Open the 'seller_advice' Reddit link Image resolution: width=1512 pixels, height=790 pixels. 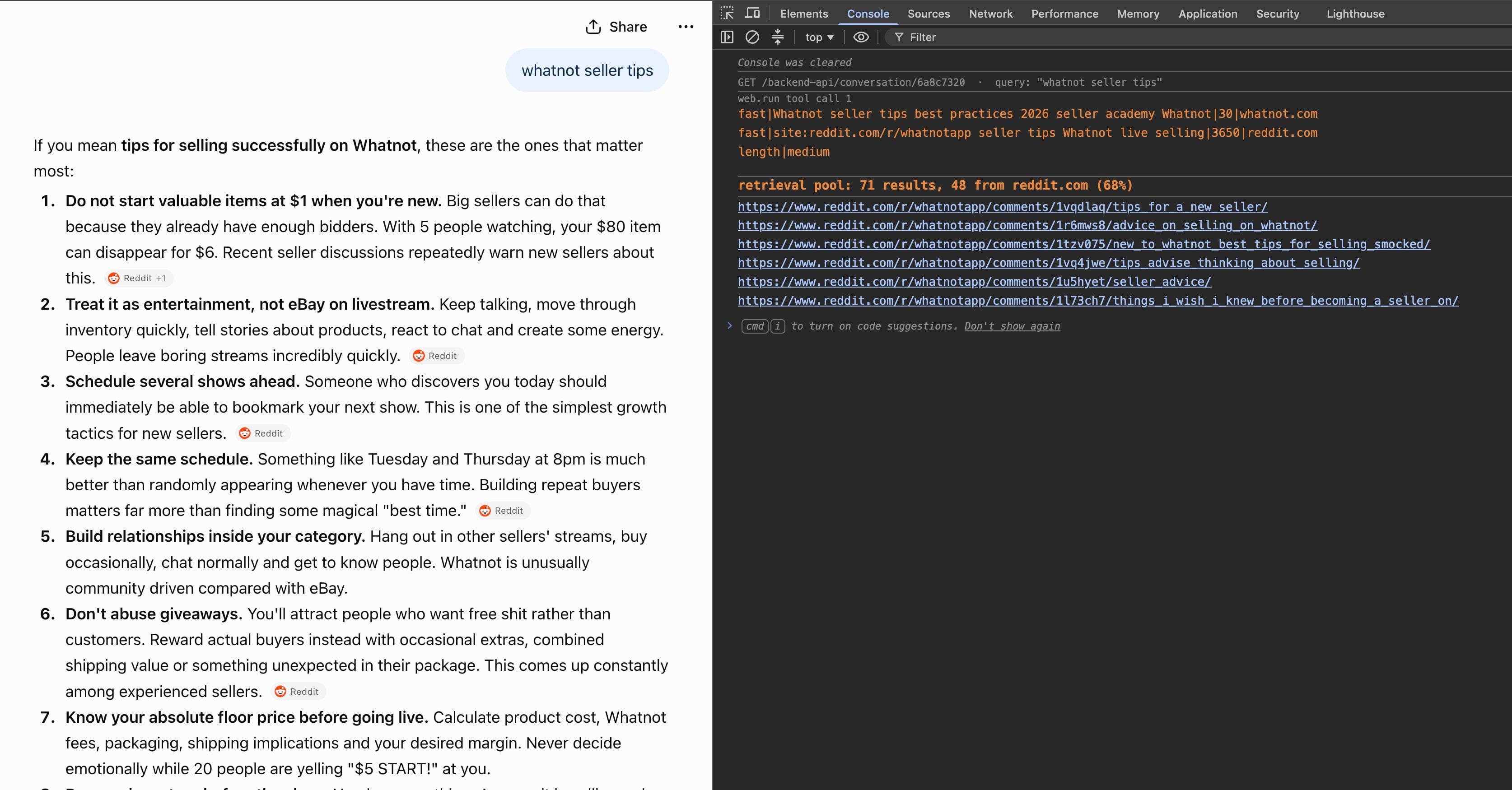pyautogui.click(x=974, y=282)
